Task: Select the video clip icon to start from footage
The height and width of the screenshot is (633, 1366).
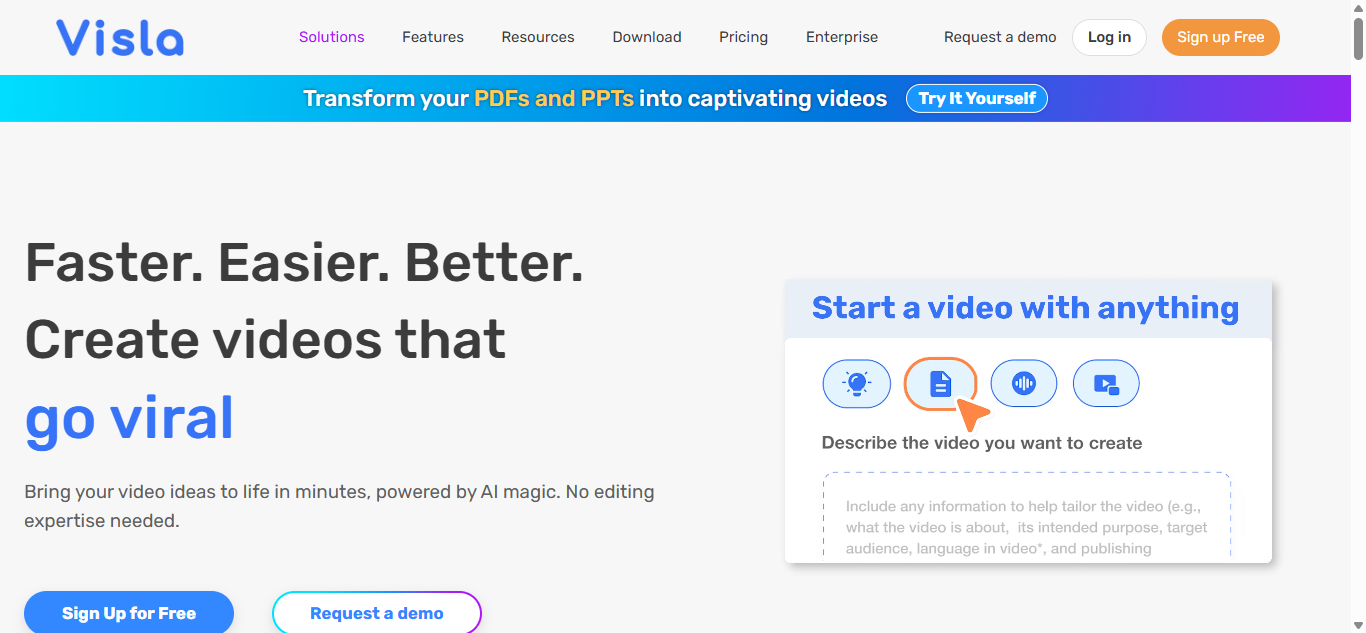Action: 1106,383
